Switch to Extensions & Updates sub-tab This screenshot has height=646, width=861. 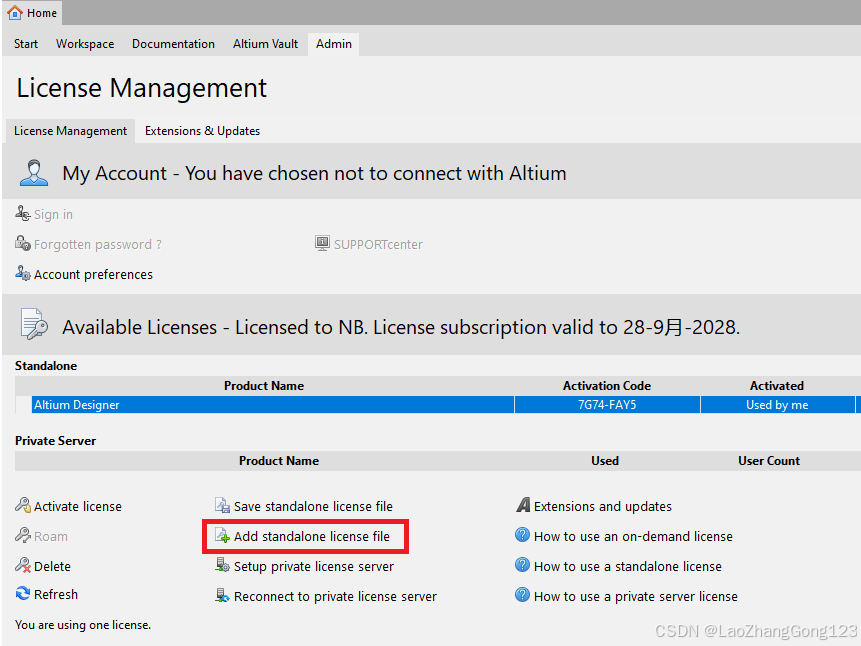pyautogui.click(x=202, y=131)
